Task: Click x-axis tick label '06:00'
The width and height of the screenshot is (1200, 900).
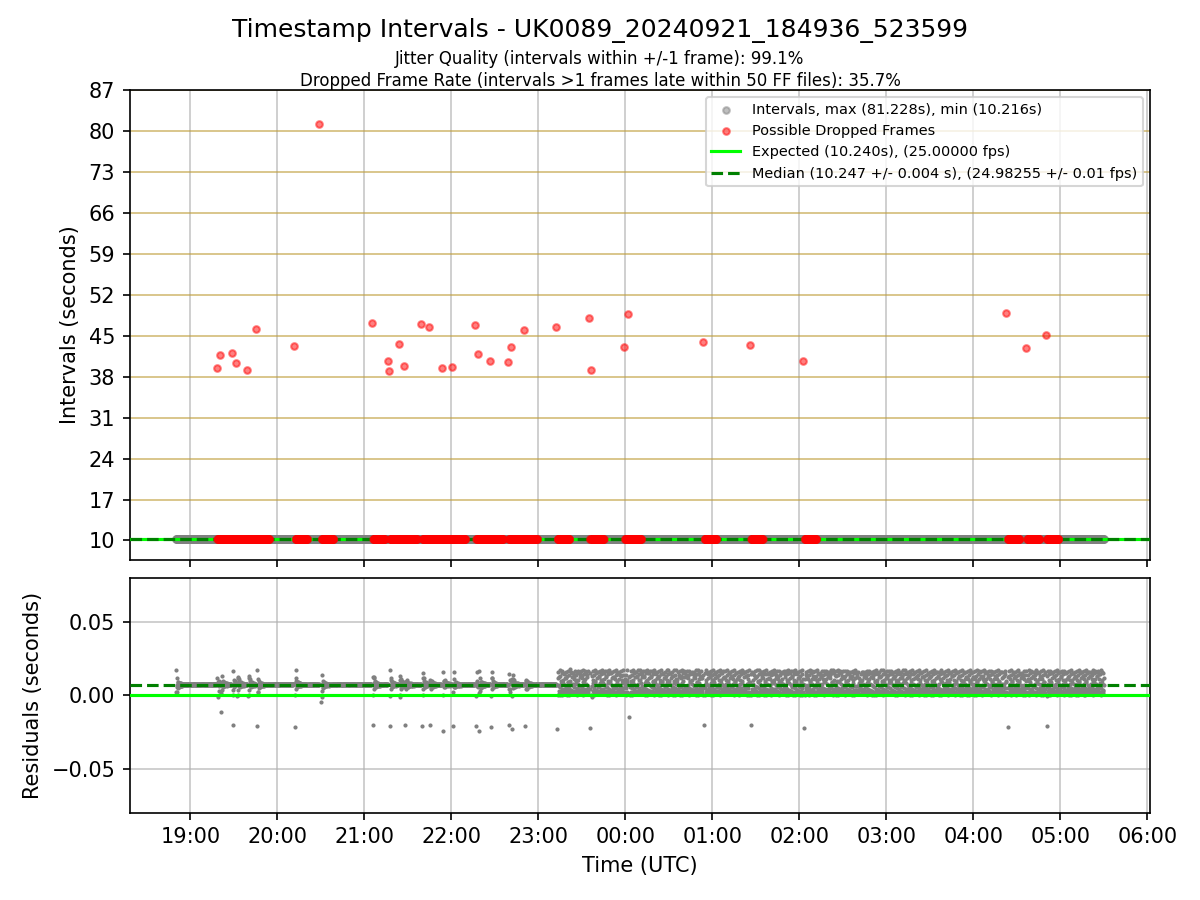Action: (x=1147, y=836)
